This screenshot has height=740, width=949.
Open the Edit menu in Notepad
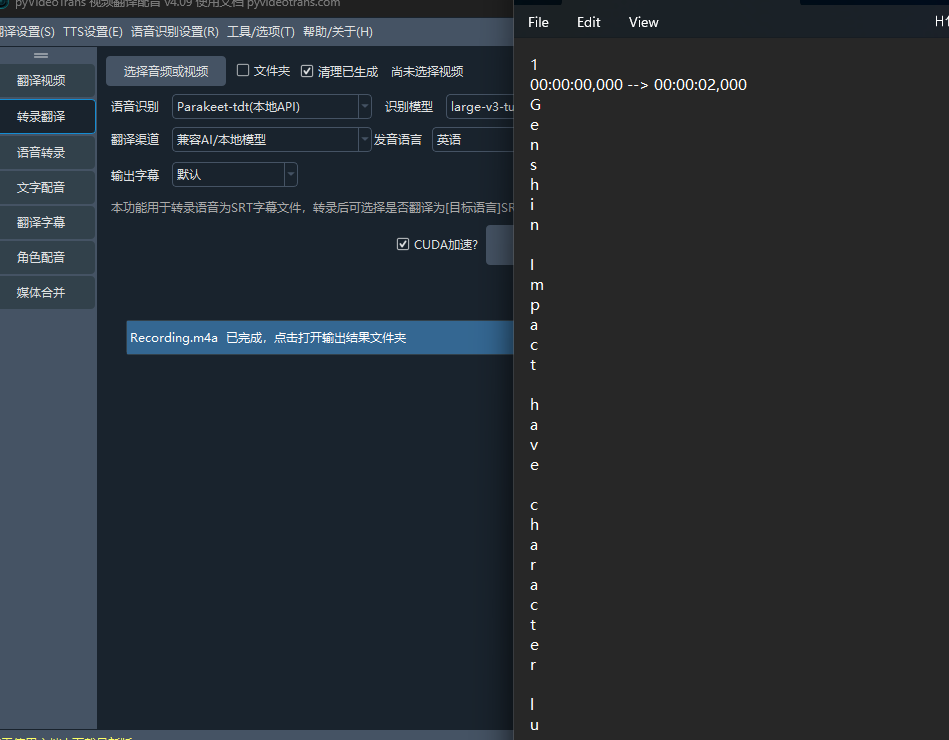(x=588, y=22)
